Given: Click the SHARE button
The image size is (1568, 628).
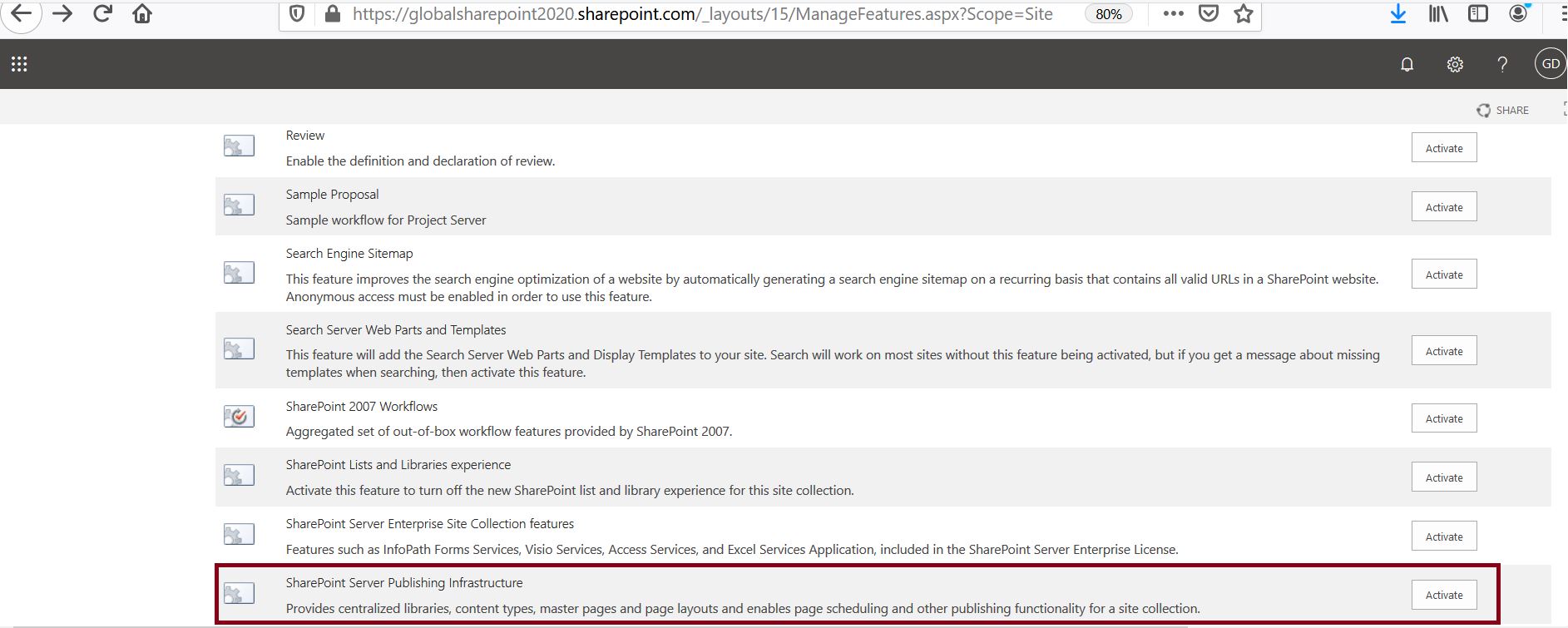Looking at the screenshot, I should (x=1502, y=110).
